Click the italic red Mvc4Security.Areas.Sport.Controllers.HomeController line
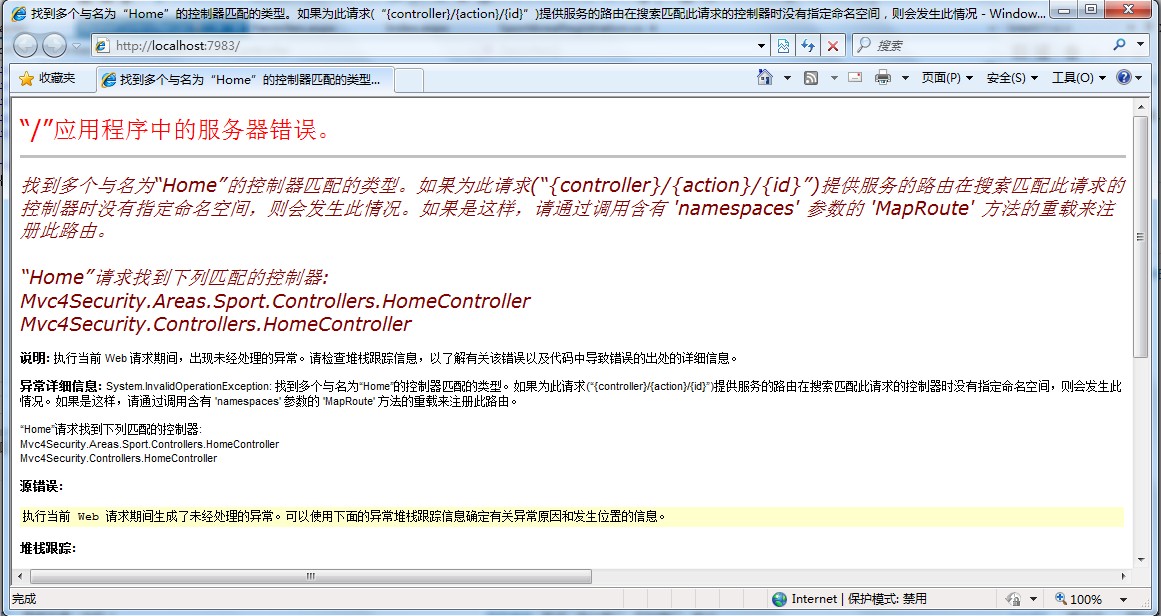The height and width of the screenshot is (616, 1161). (275, 301)
